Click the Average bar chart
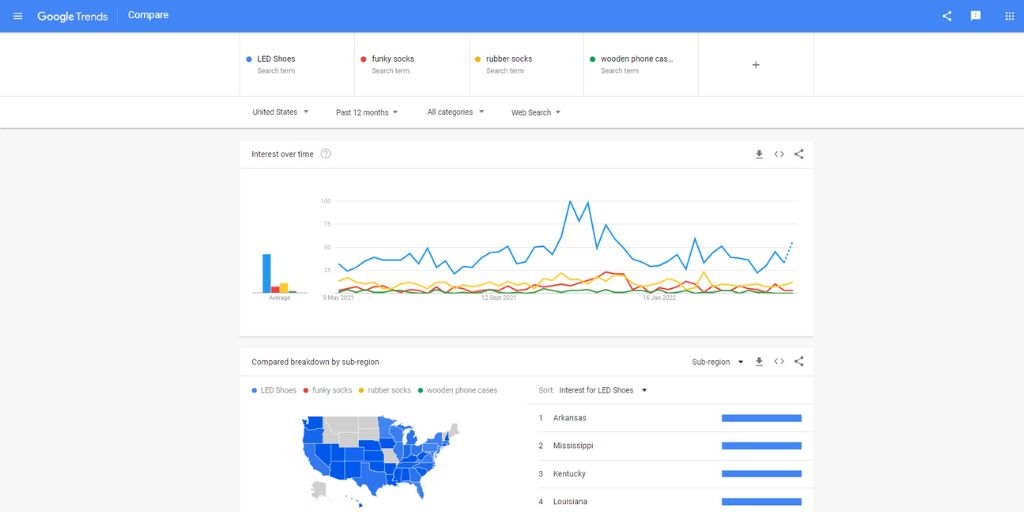 tap(280, 274)
